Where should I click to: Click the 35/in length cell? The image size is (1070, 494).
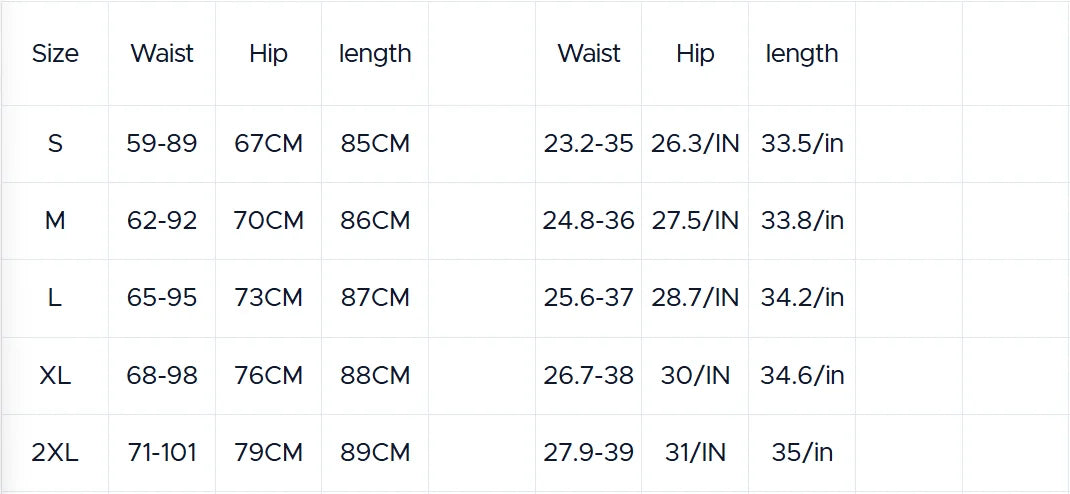click(802, 453)
